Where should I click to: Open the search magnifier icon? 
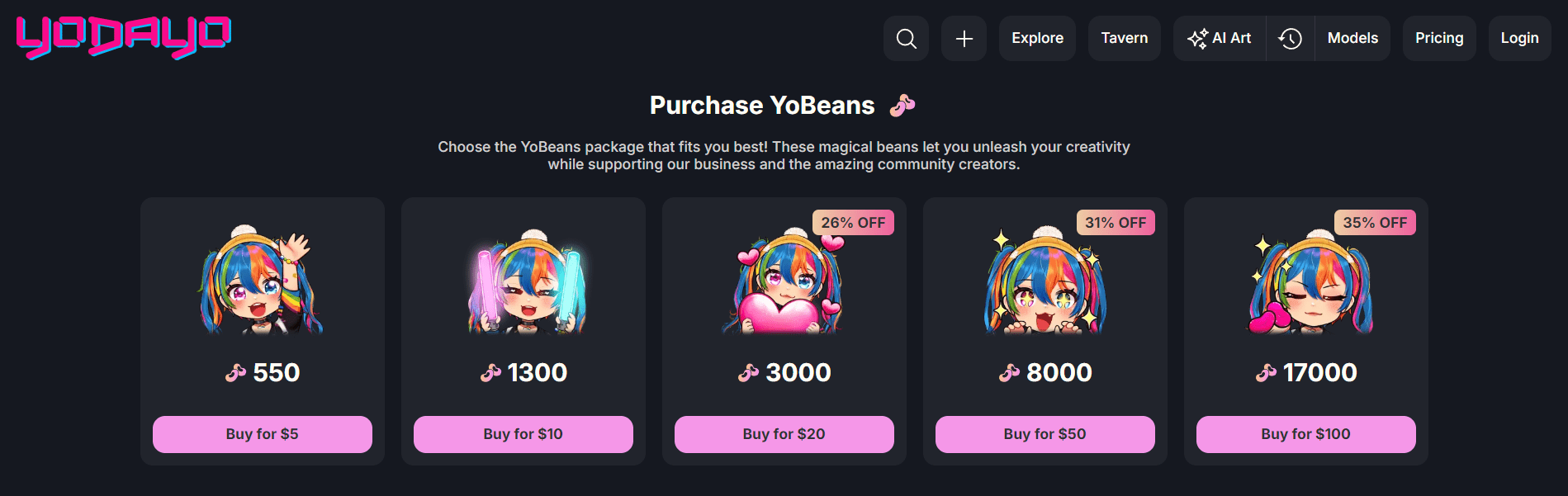[x=906, y=38]
